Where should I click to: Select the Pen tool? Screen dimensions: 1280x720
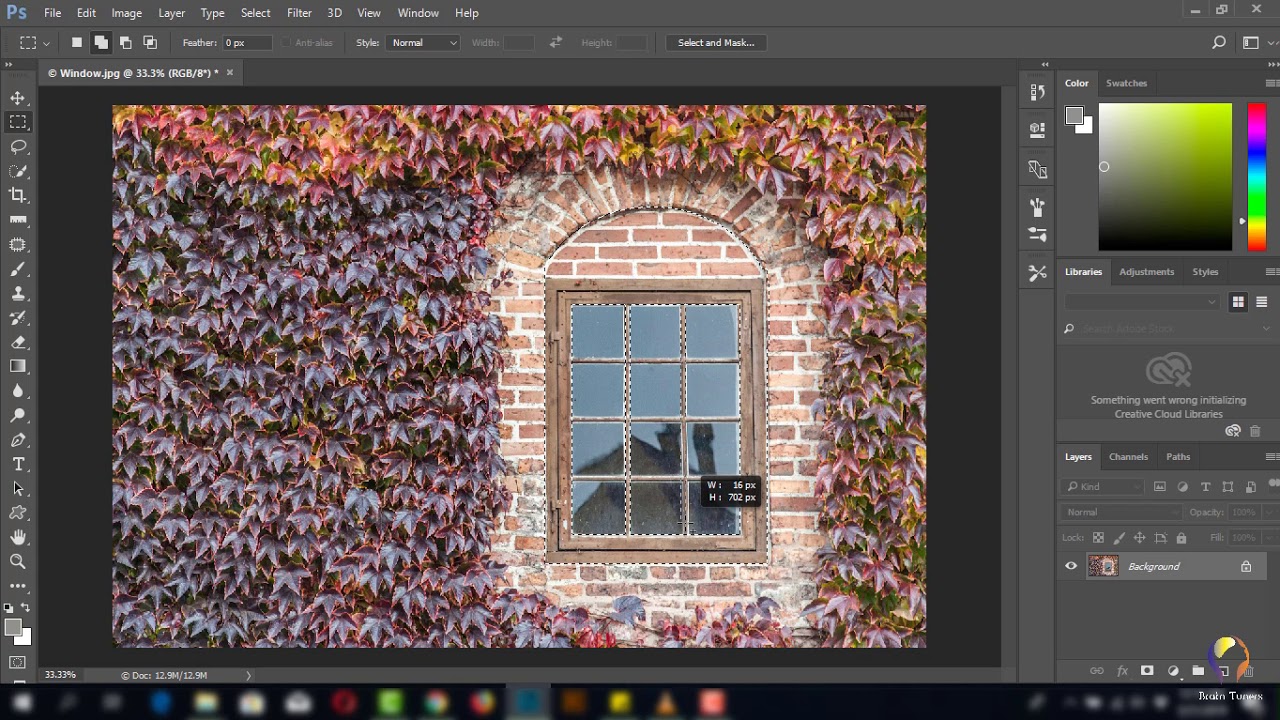point(18,440)
